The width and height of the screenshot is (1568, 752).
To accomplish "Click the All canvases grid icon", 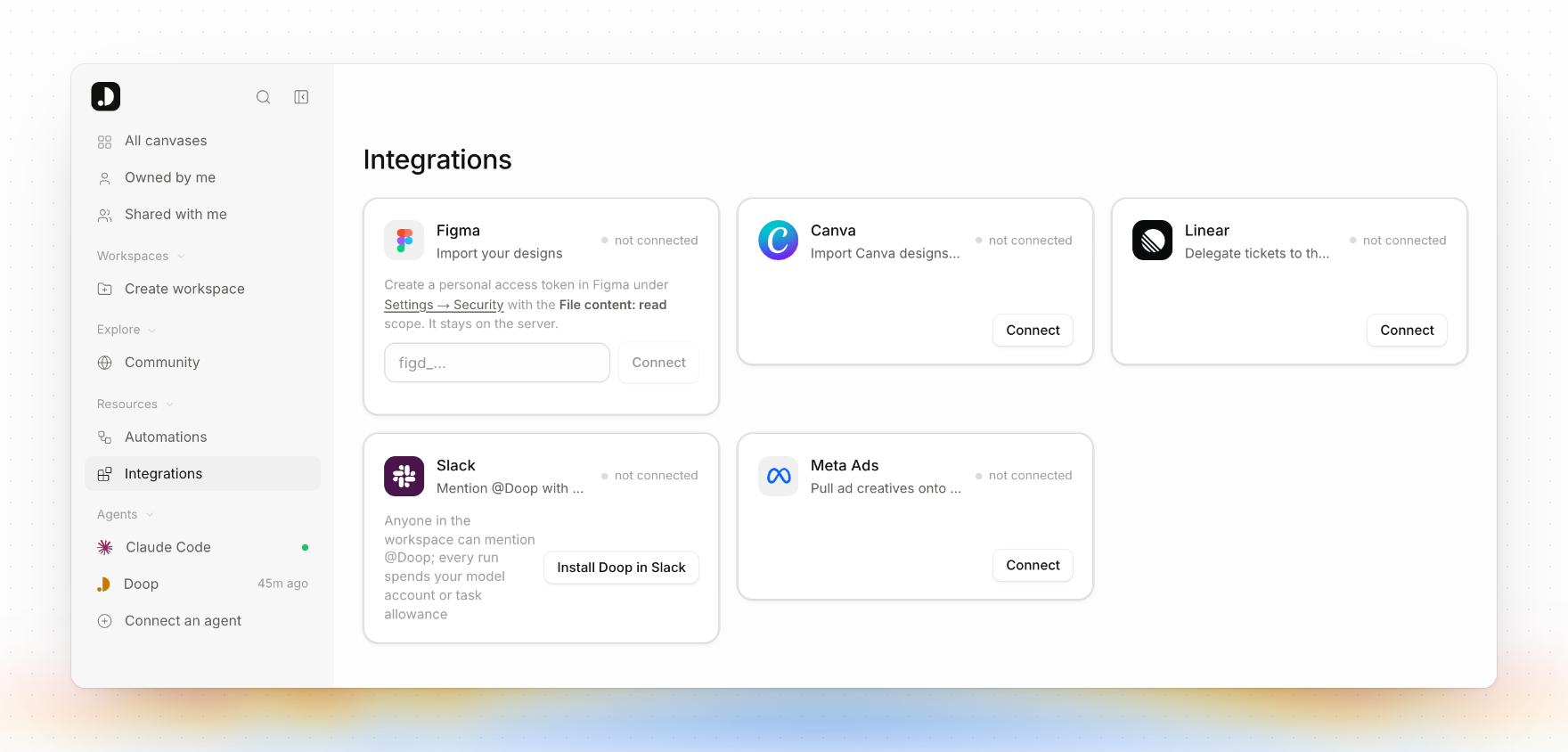I will tap(105, 142).
